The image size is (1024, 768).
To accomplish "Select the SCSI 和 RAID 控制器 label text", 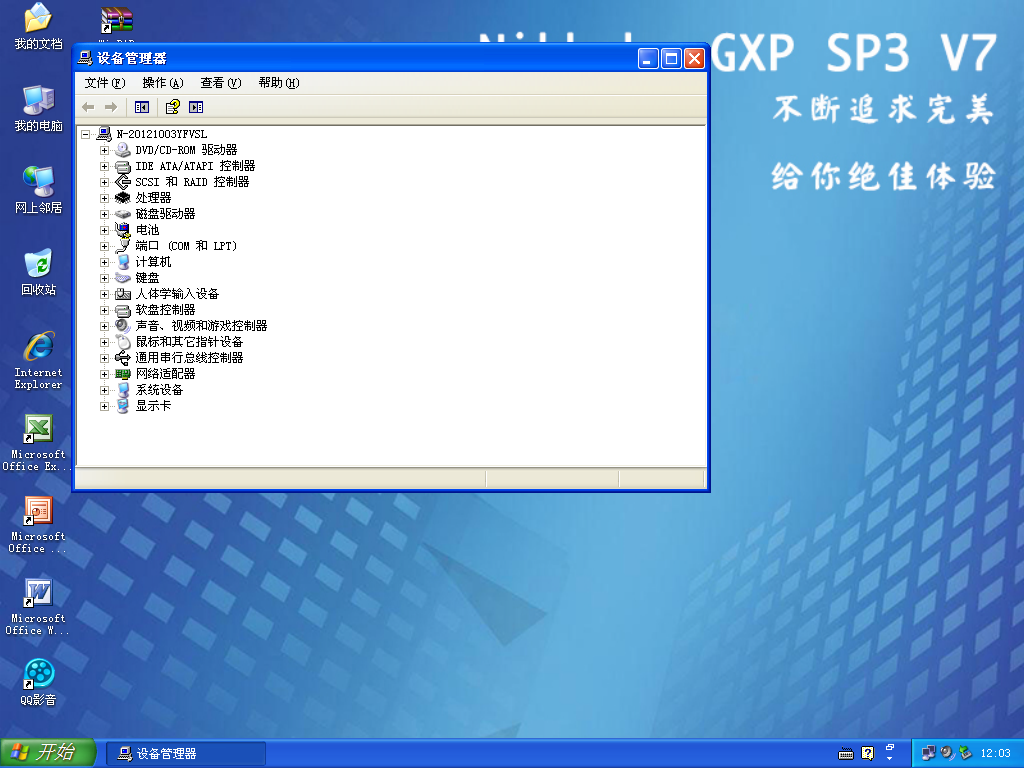I will pos(192,182).
